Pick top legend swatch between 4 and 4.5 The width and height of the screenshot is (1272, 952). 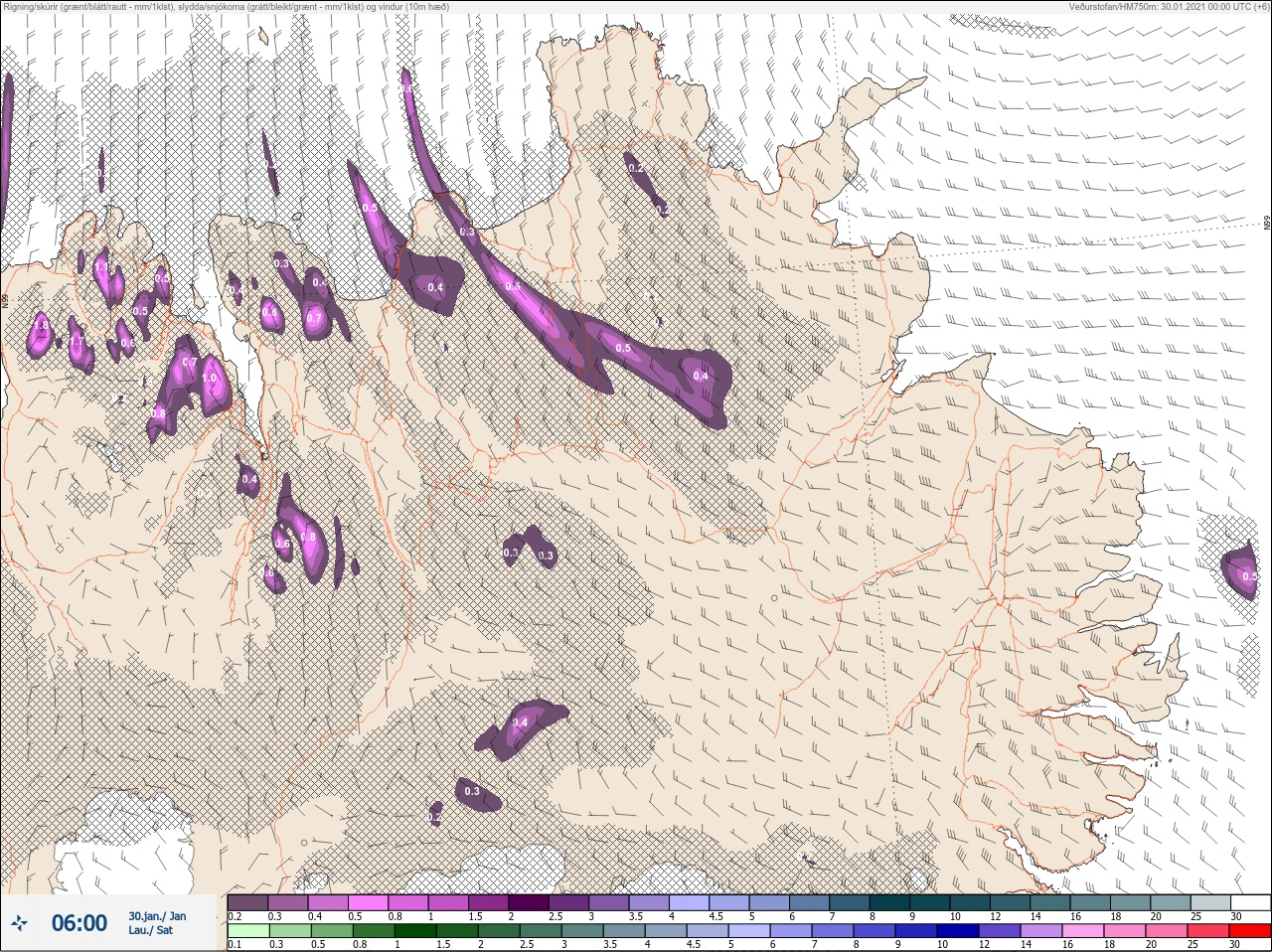[691, 902]
